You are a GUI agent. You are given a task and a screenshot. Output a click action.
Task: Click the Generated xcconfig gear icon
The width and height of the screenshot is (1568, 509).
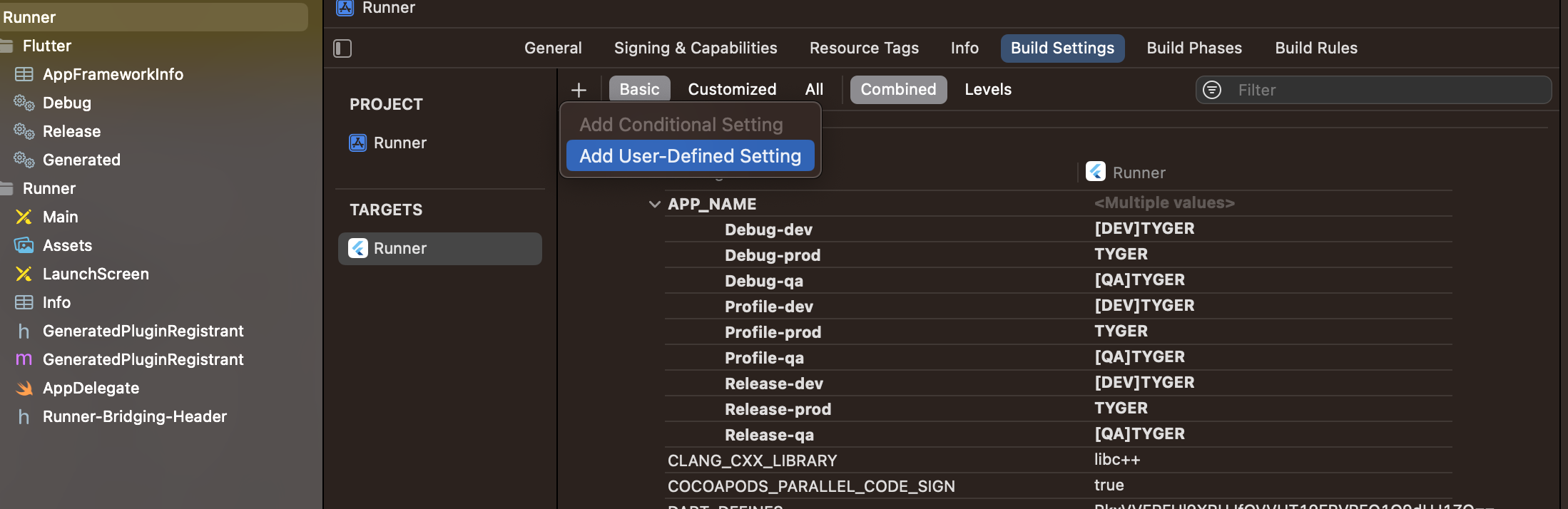(x=24, y=160)
